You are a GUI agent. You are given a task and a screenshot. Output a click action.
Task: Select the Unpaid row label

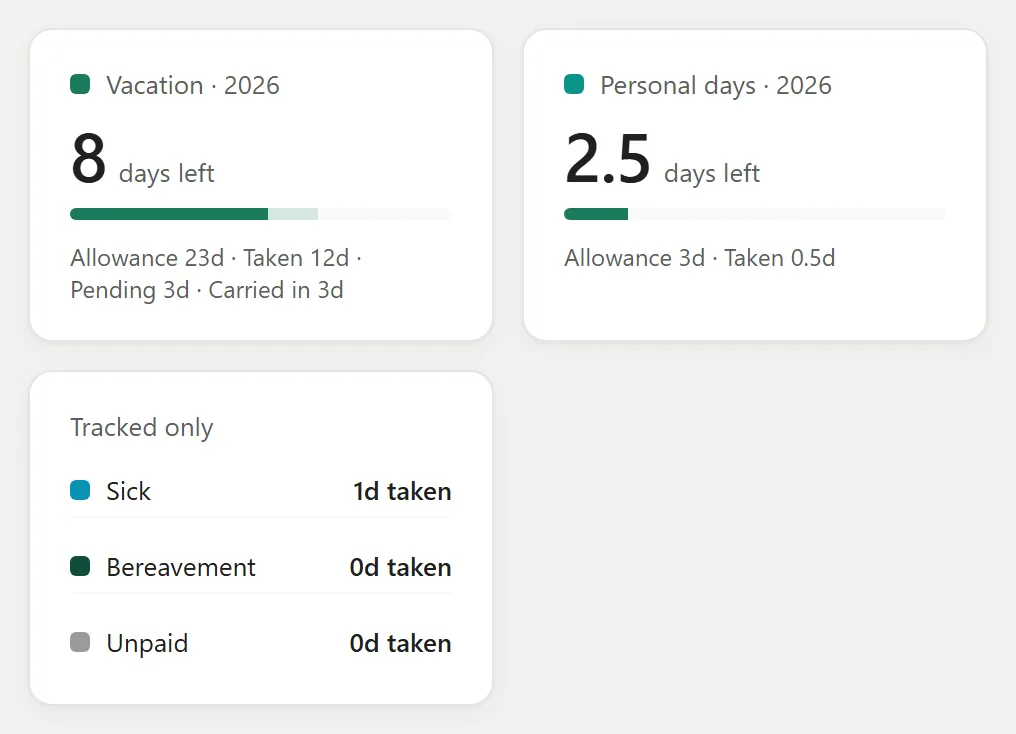(x=147, y=643)
